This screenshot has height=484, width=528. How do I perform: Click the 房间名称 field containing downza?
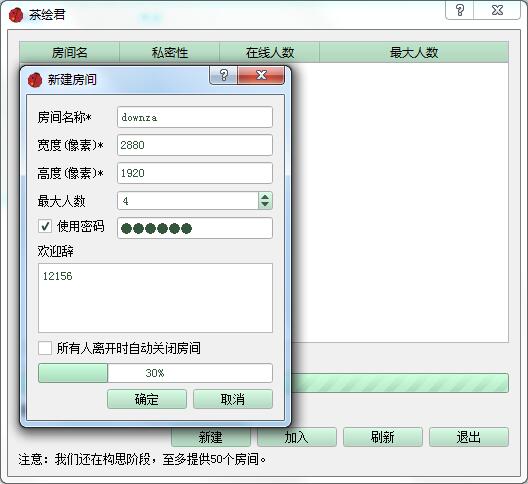point(195,117)
